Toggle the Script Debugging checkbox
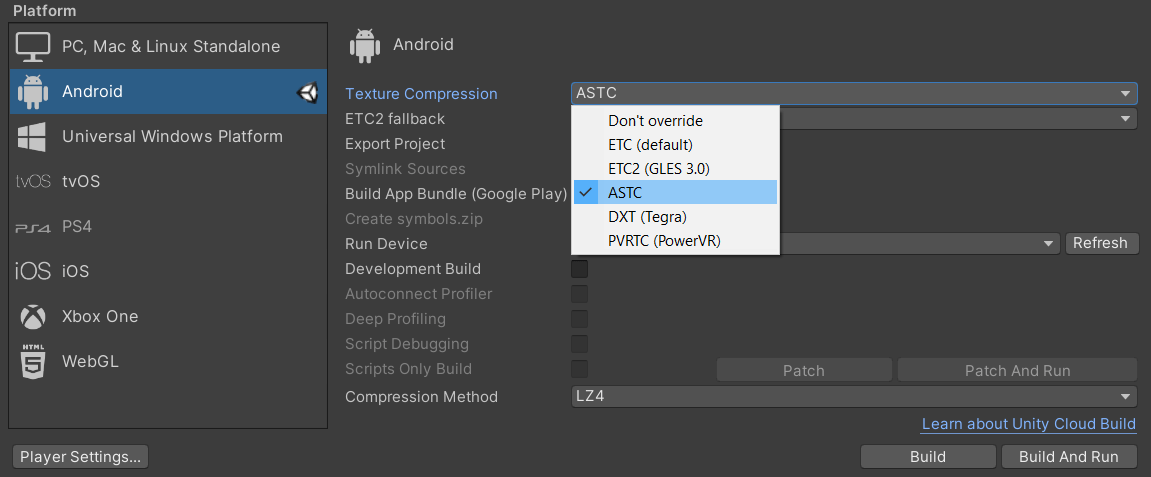Screen dimensions: 1151x477 pyautogui.click(x=580, y=344)
